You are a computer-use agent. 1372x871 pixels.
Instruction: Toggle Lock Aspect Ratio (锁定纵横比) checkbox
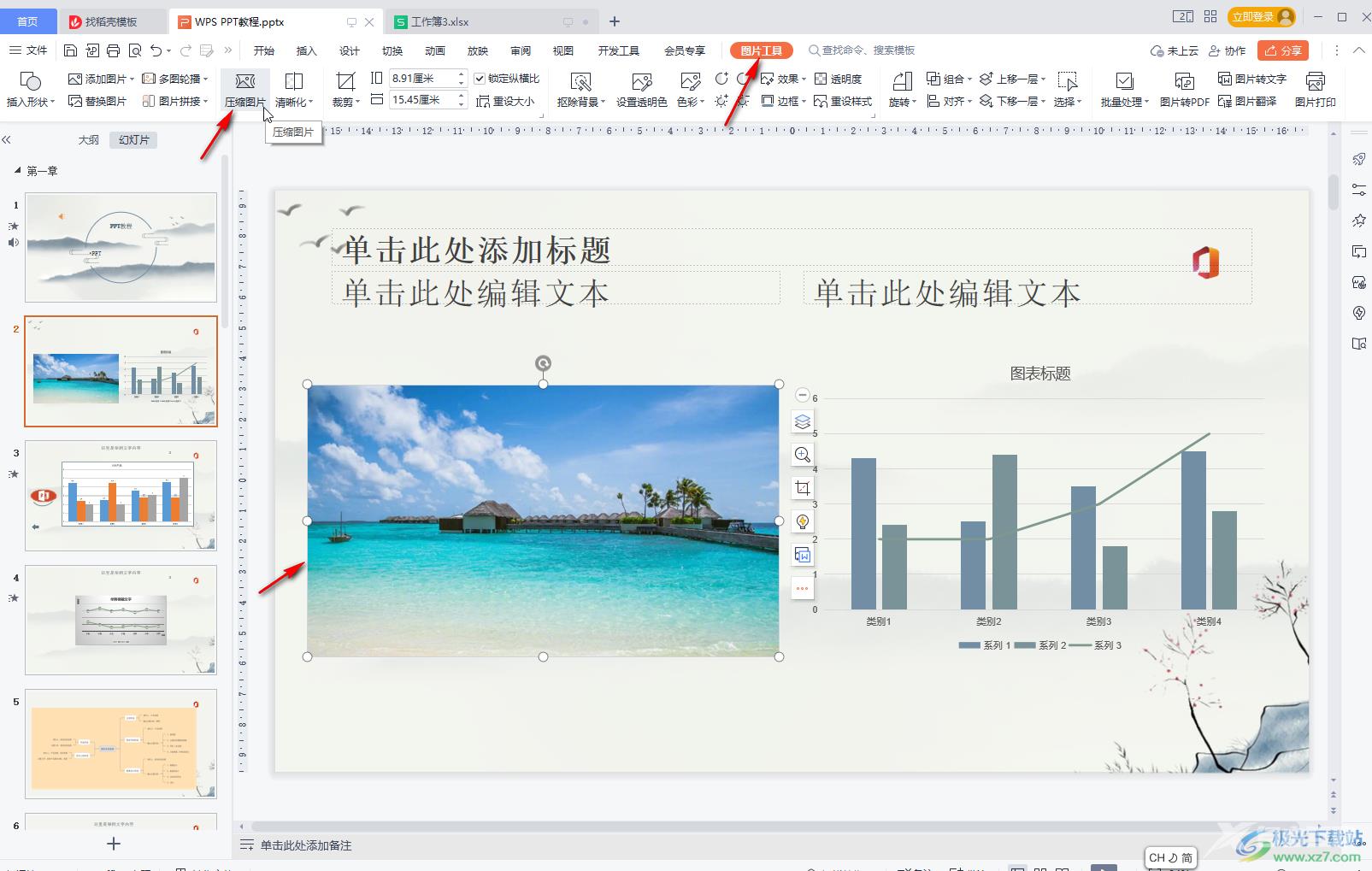pyautogui.click(x=480, y=79)
